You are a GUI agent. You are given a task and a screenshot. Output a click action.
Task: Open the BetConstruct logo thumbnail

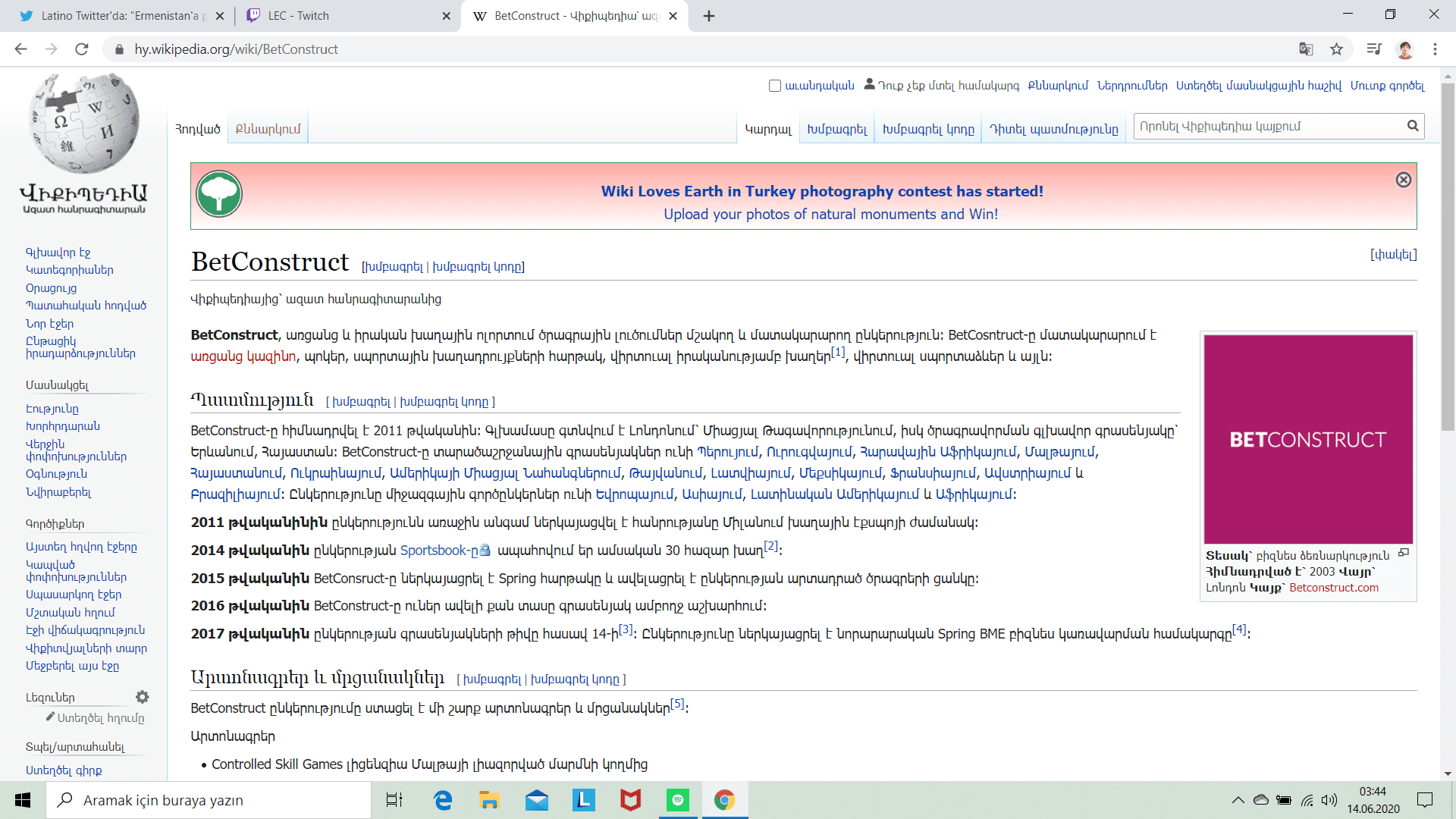coord(1308,439)
